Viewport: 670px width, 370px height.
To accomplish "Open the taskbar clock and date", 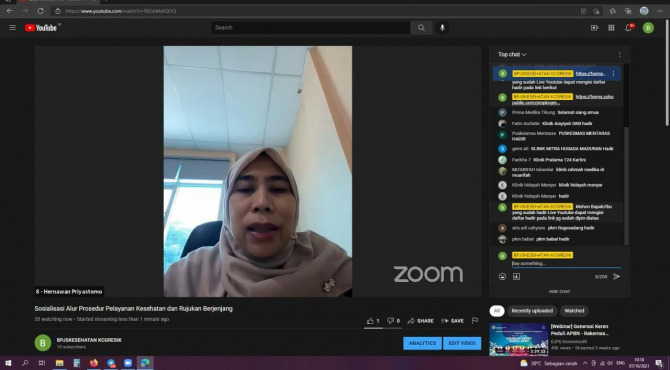I will (x=639, y=363).
